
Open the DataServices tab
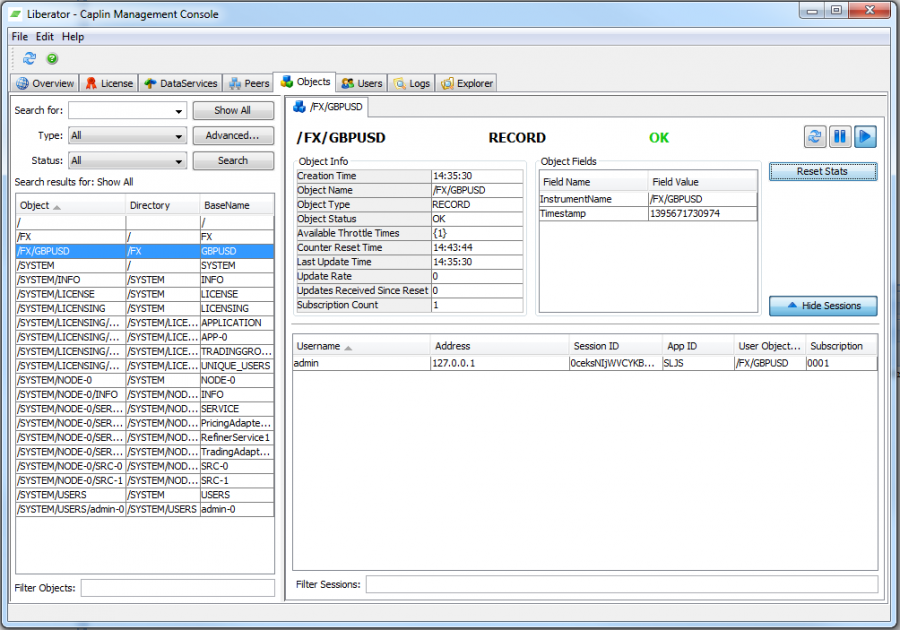tap(181, 83)
